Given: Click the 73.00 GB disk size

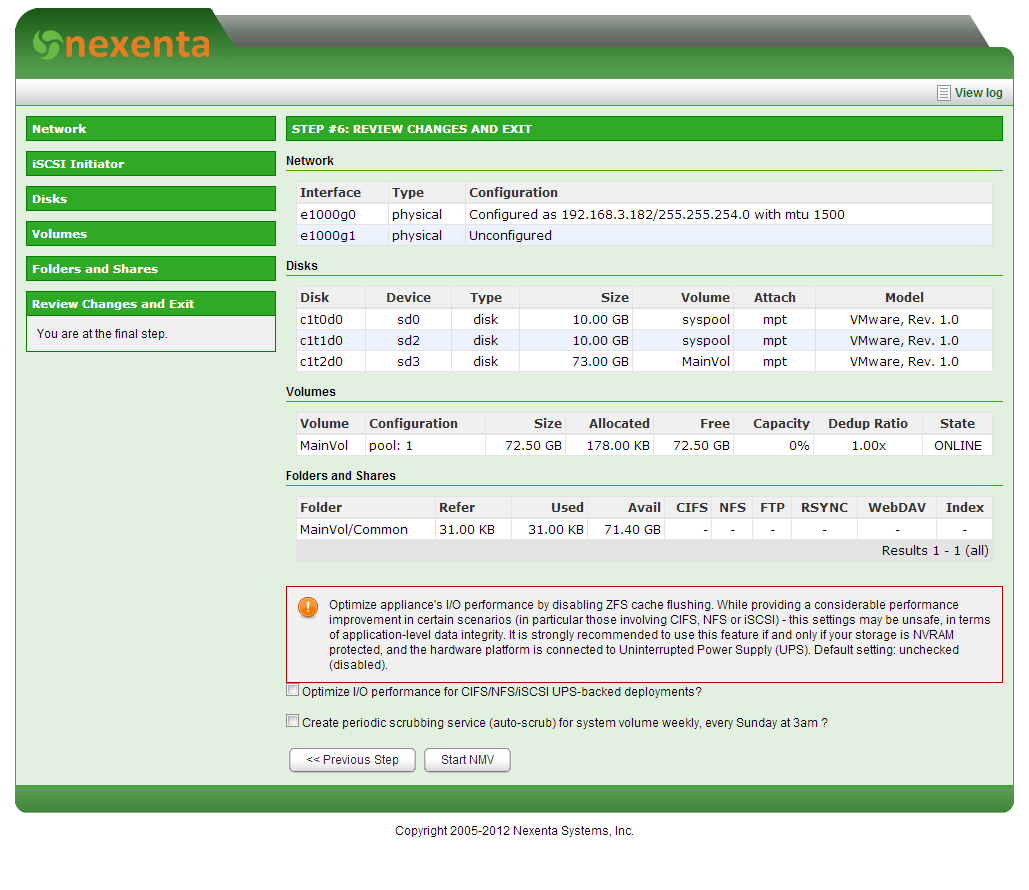Looking at the screenshot, I should click(x=600, y=362).
